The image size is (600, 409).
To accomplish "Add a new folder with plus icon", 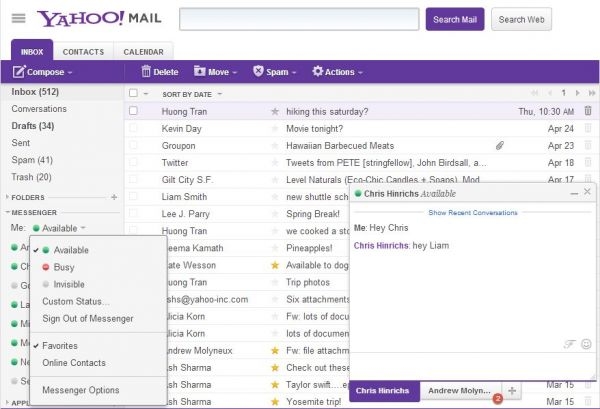I will click(114, 197).
